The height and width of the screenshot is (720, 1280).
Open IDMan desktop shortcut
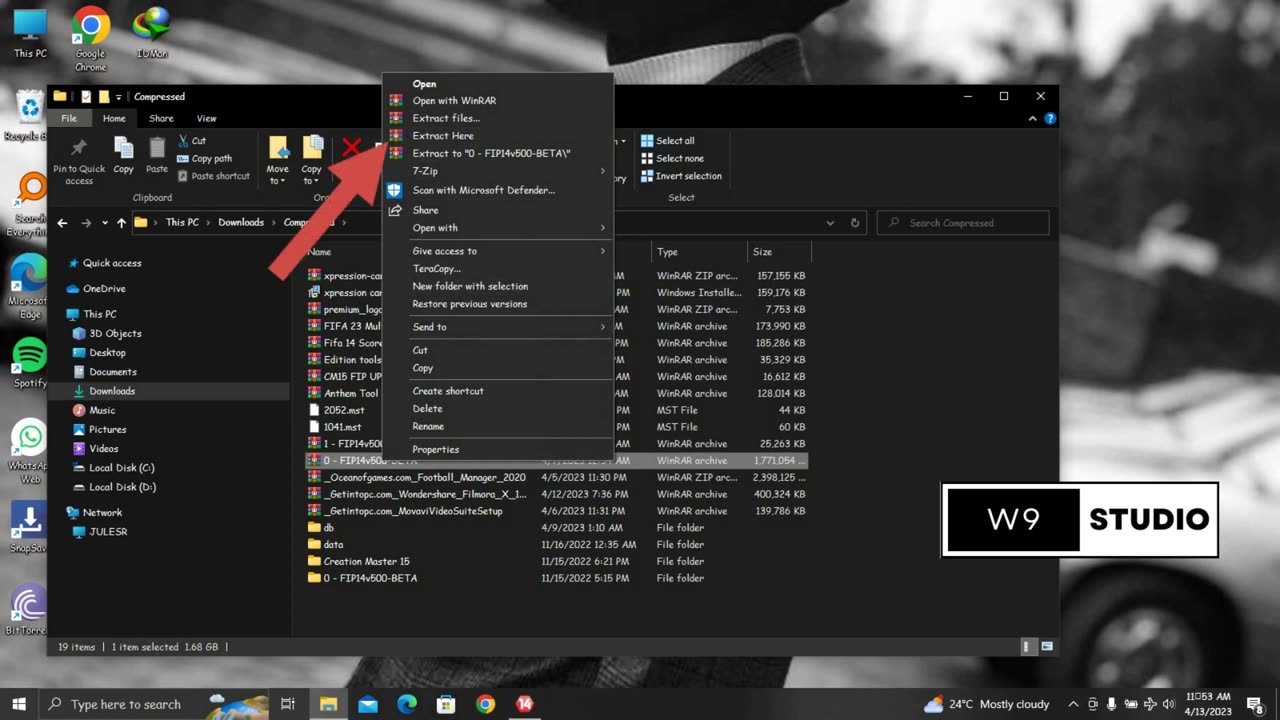[x=151, y=34]
